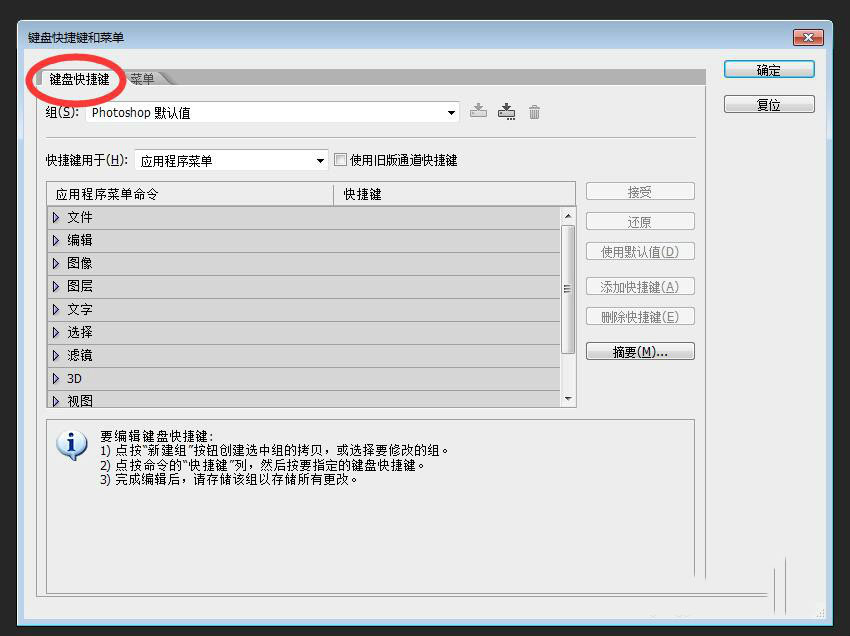Click the 接受 button
Image resolution: width=850 pixels, height=636 pixels.
pos(640,192)
